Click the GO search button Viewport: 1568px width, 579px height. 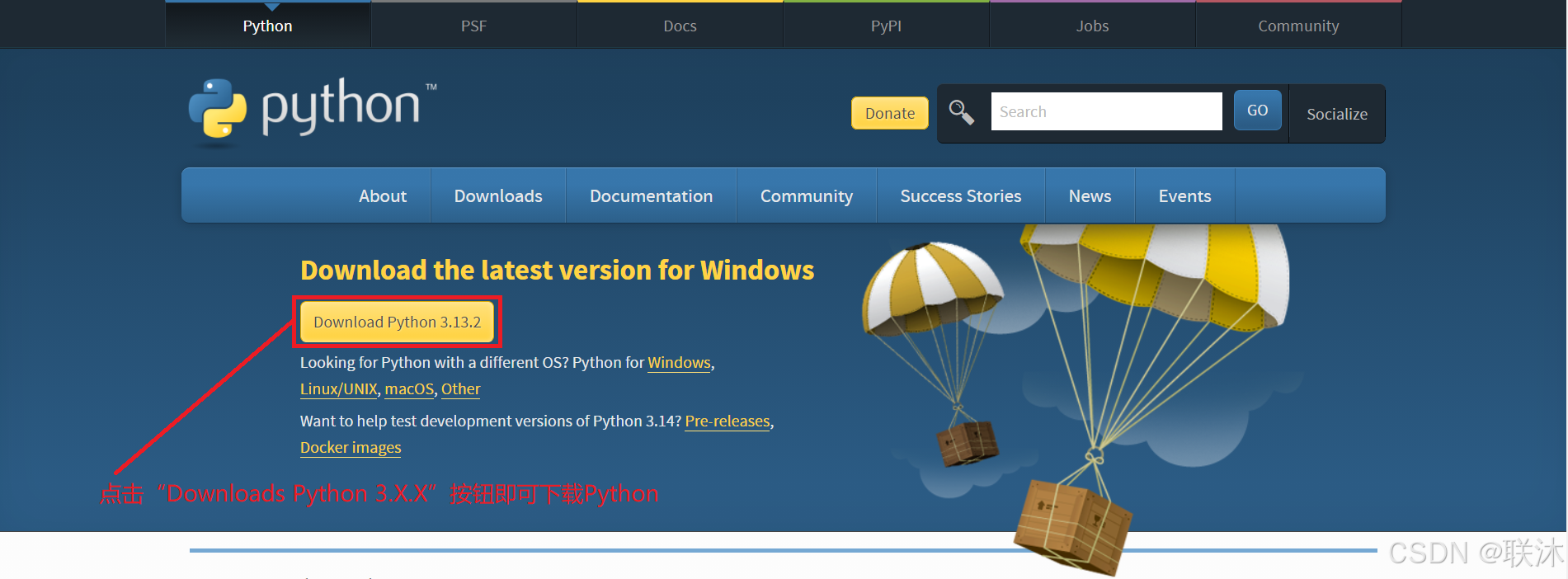pos(1258,111)
